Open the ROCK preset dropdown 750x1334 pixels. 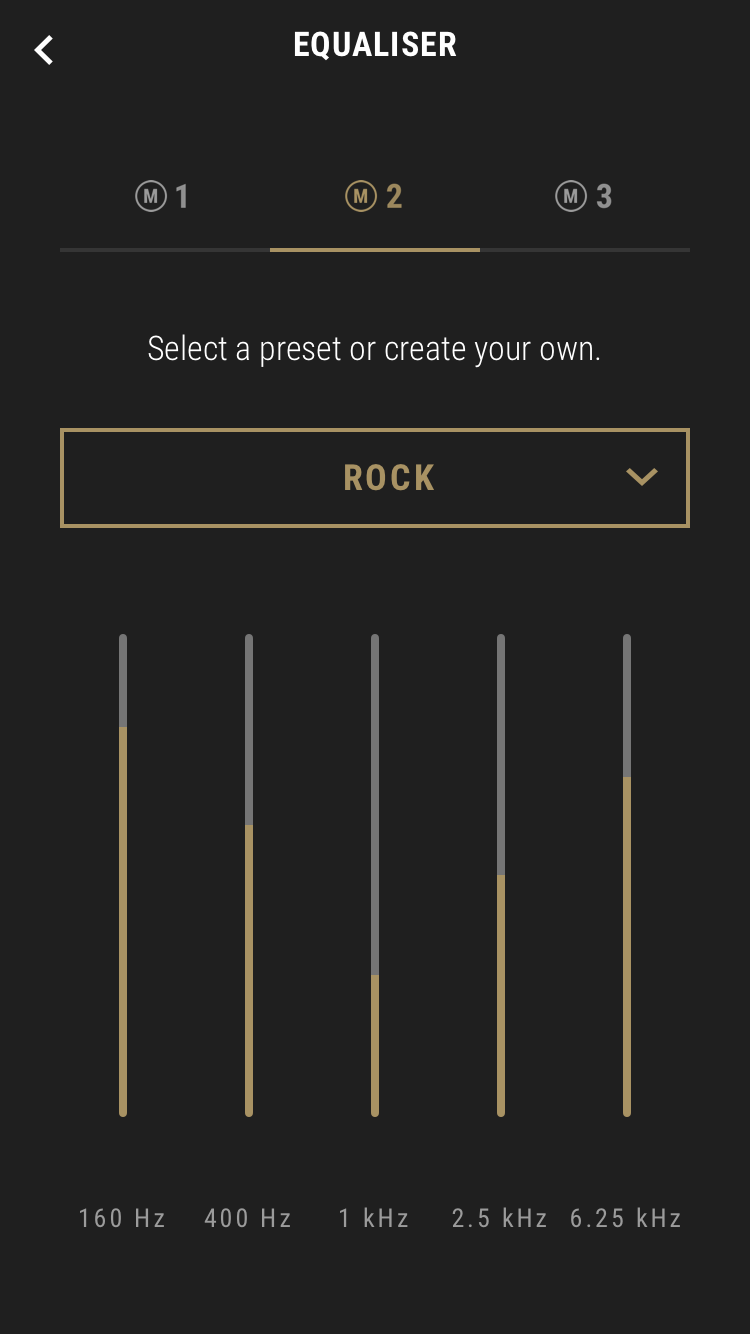[390, 478]
